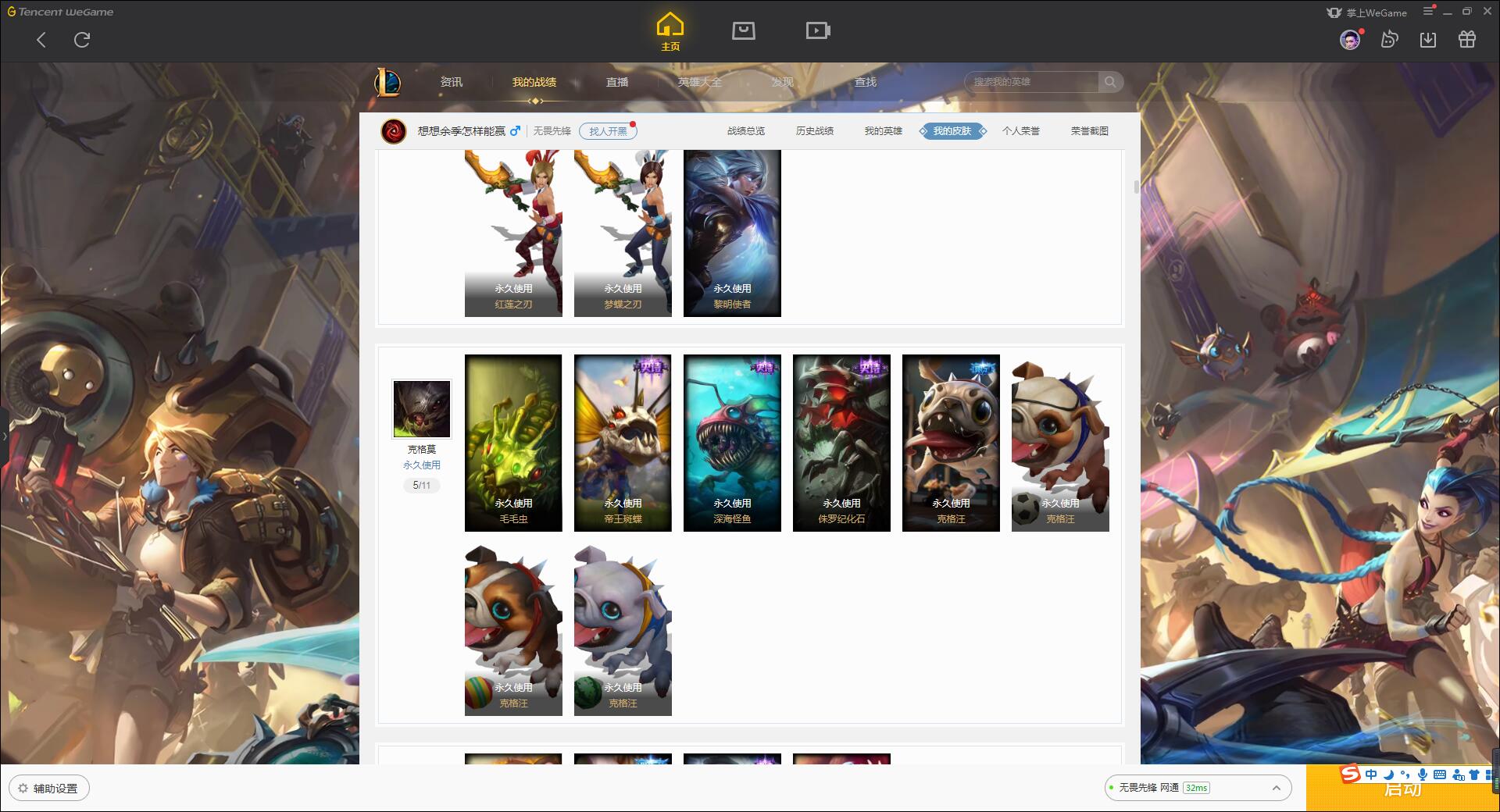Go to the WeGame home (主页) icon
This screenshot has width=1500, height=812.
click(x=670, y=31)
